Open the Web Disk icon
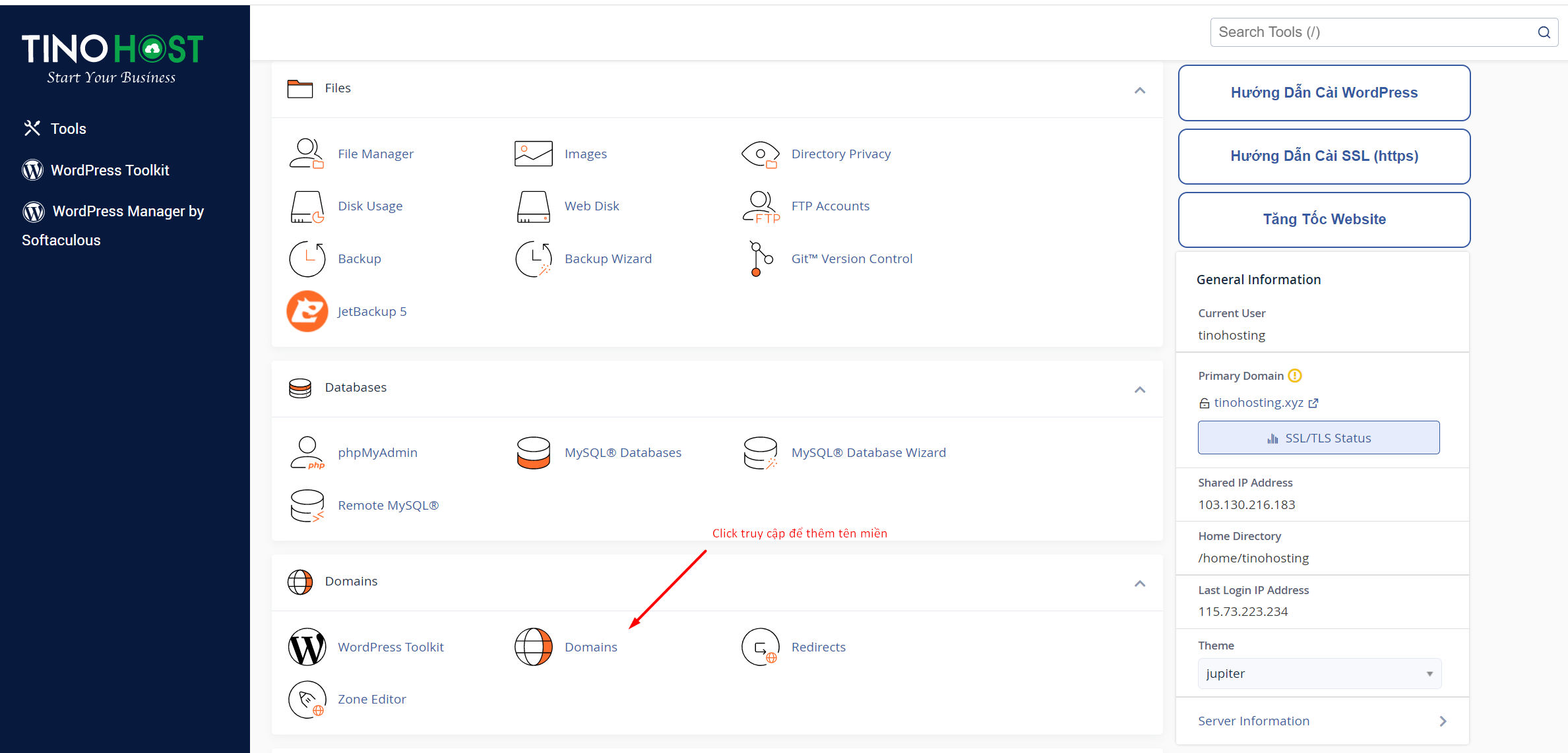The height and width of the screenshot is (753, 1568). pos(533,206)
